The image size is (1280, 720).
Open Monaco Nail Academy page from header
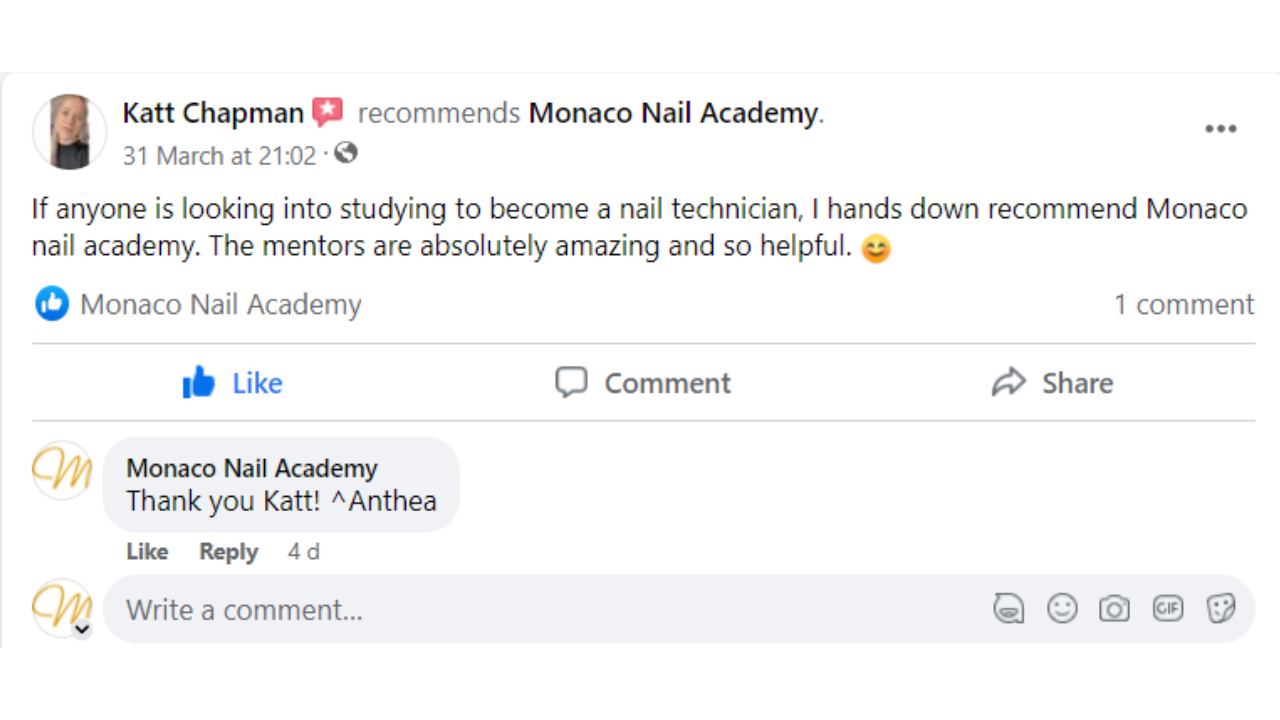673,113
